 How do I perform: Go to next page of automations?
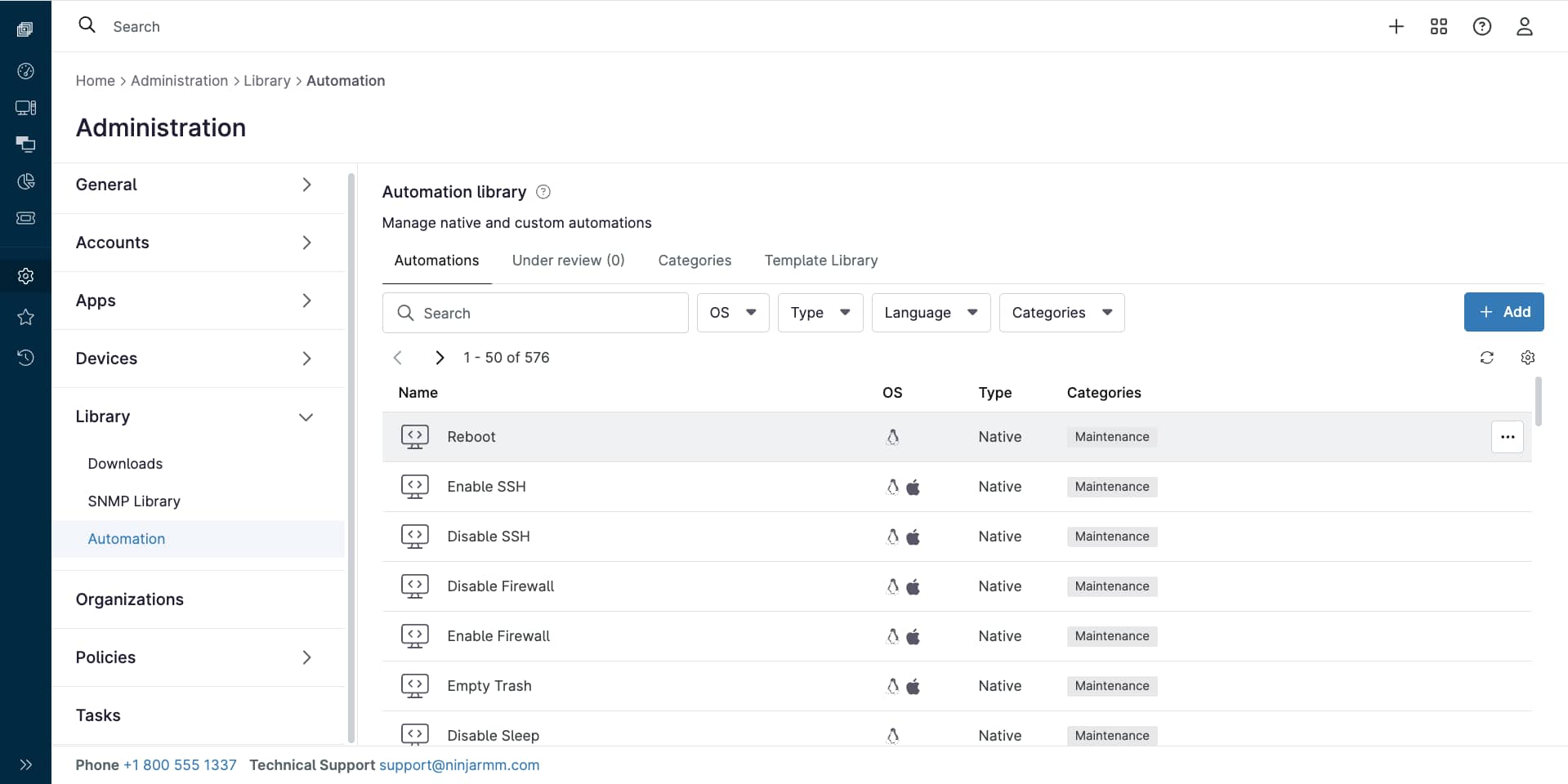coord(440,358)
